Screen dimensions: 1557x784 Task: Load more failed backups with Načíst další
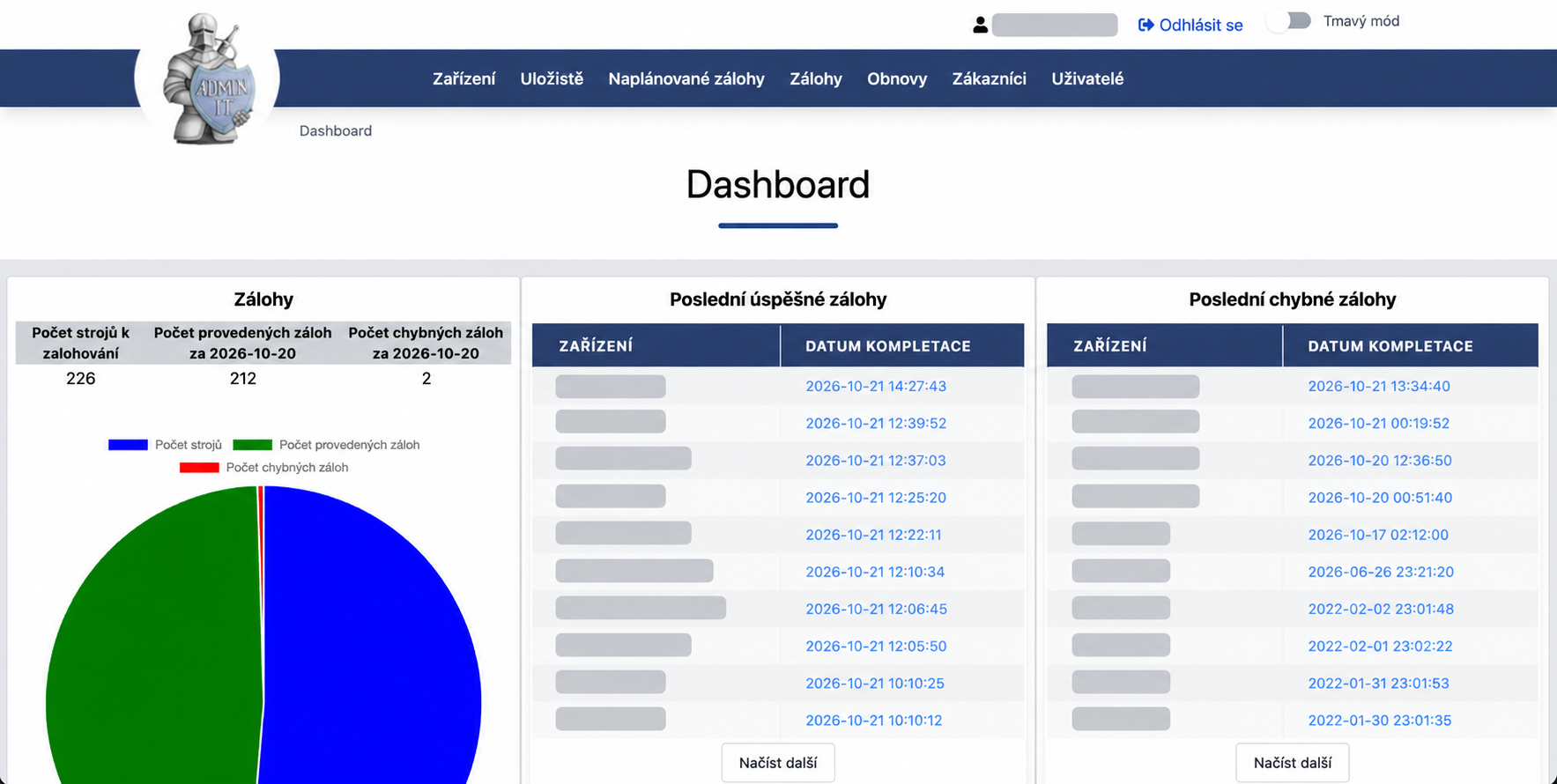(x=1293, y=763)
